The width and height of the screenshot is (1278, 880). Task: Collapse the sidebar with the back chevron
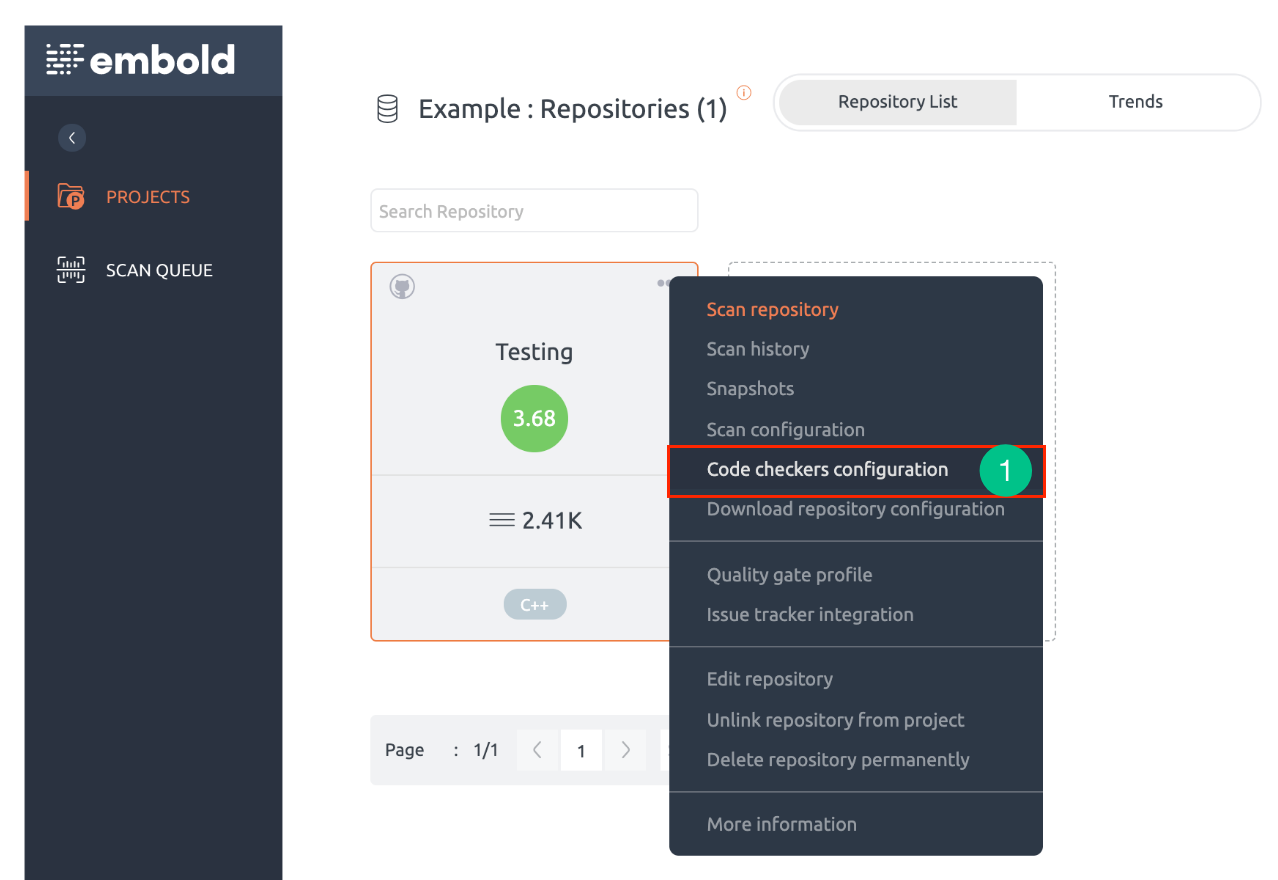click(72, 138)
